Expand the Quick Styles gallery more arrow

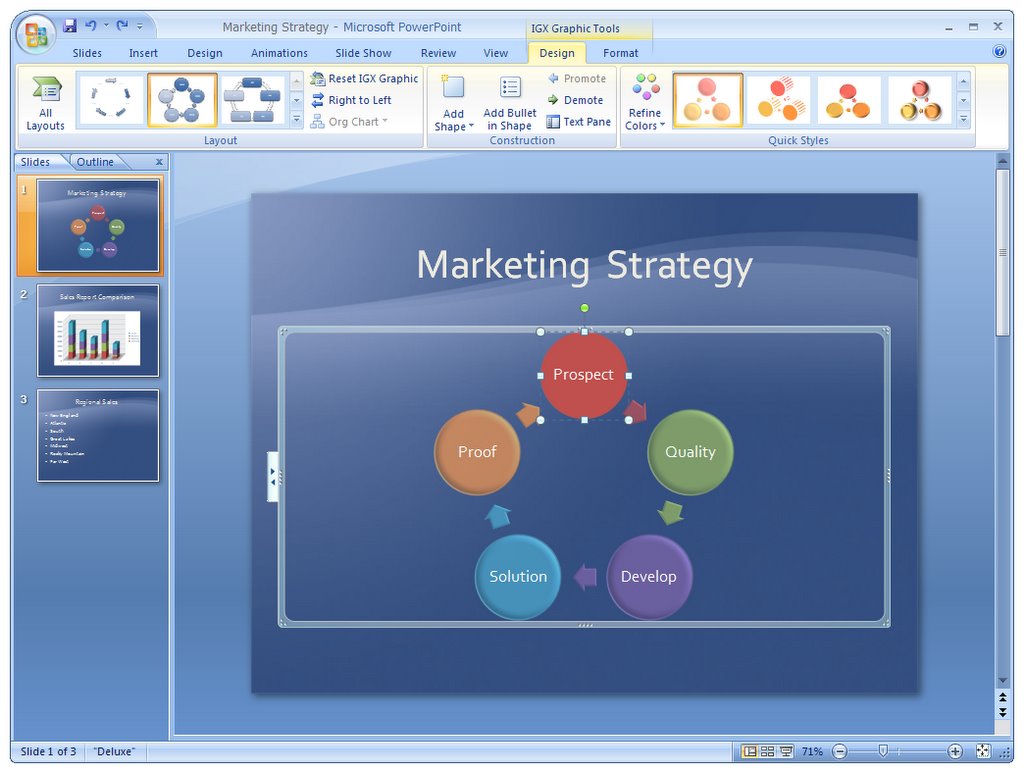click(963, 119)
